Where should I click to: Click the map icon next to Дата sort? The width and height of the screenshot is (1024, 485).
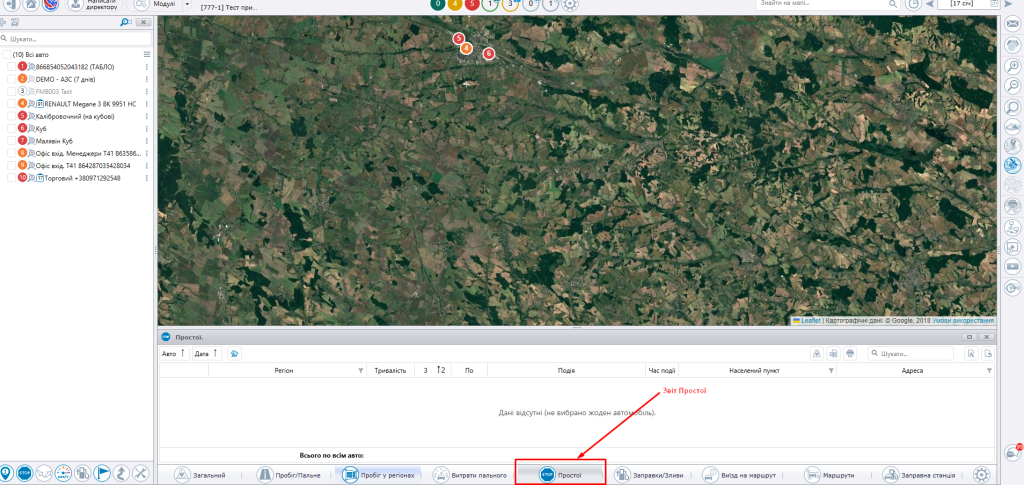(234, 353)
